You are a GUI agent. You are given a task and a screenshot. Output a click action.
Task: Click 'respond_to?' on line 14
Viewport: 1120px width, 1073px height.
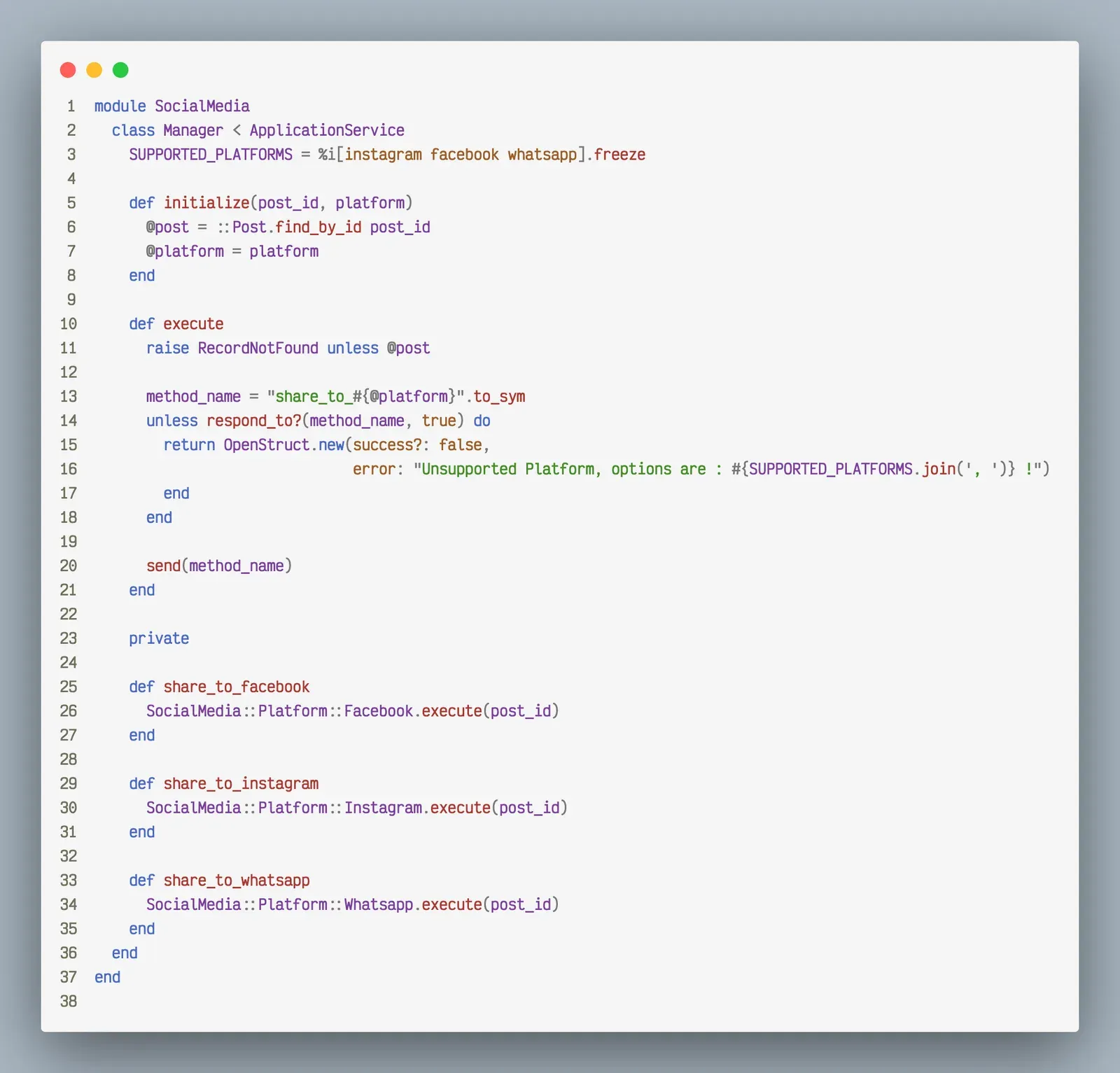coord(253,421)
